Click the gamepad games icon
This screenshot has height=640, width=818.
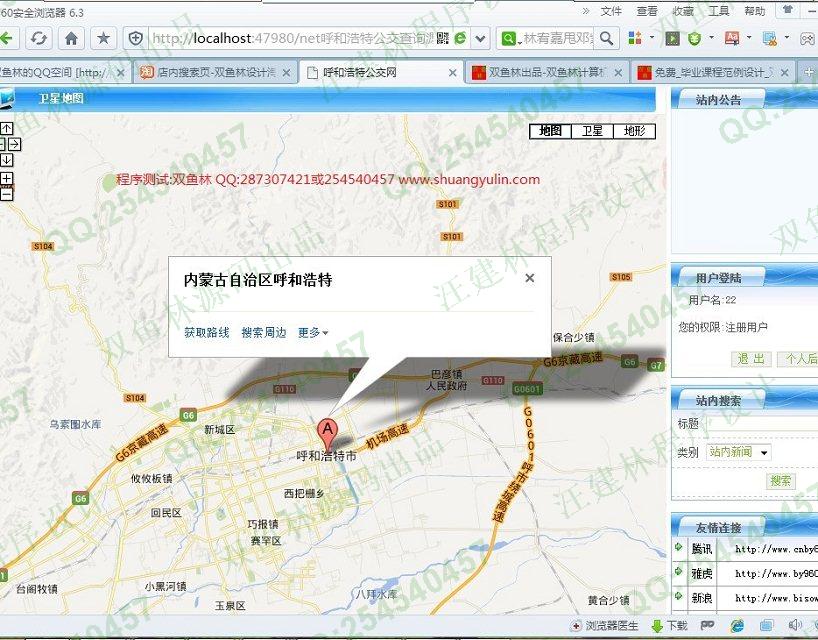point(808,38)
